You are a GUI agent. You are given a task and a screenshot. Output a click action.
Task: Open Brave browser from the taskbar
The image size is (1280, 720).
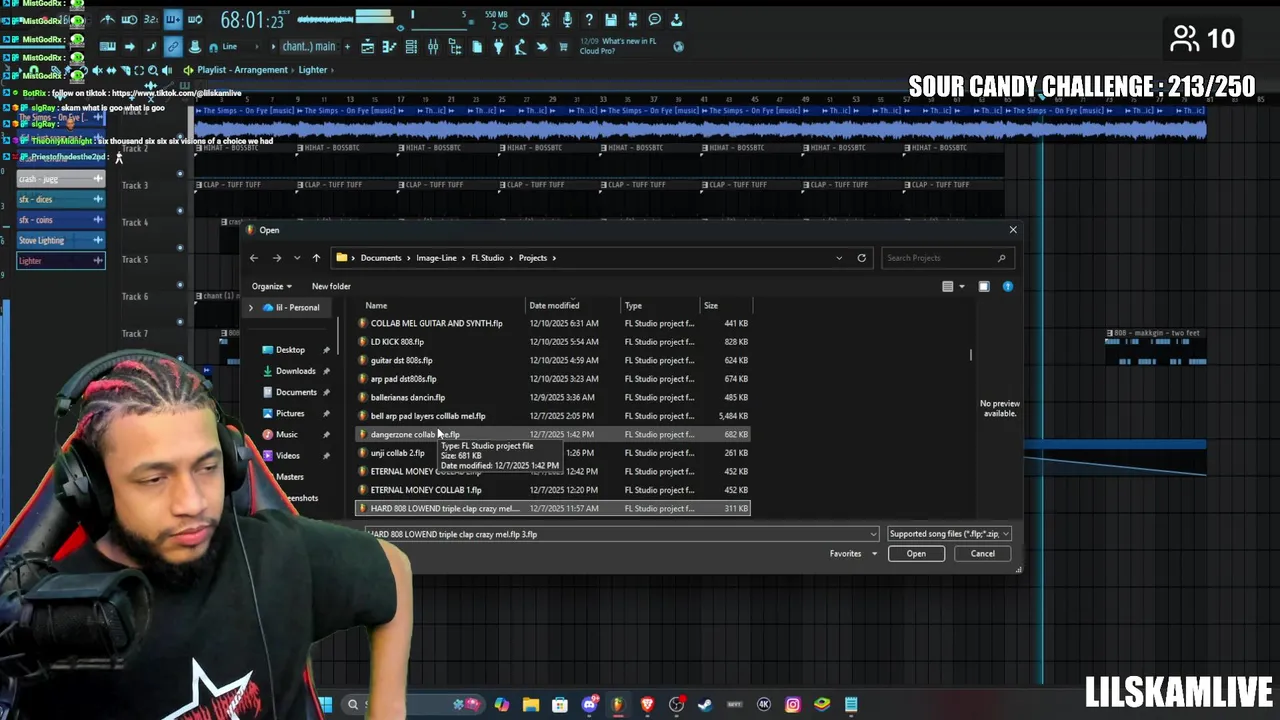pos(647,704)
